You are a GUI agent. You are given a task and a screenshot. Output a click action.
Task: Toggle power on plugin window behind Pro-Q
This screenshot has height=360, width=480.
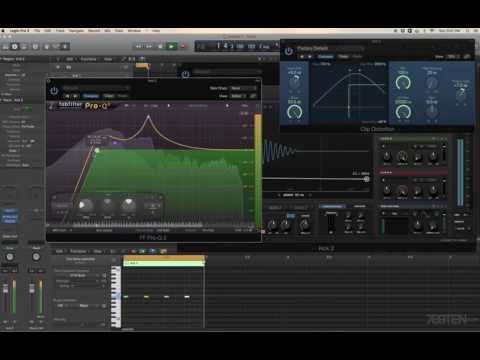tap(185, 74)
